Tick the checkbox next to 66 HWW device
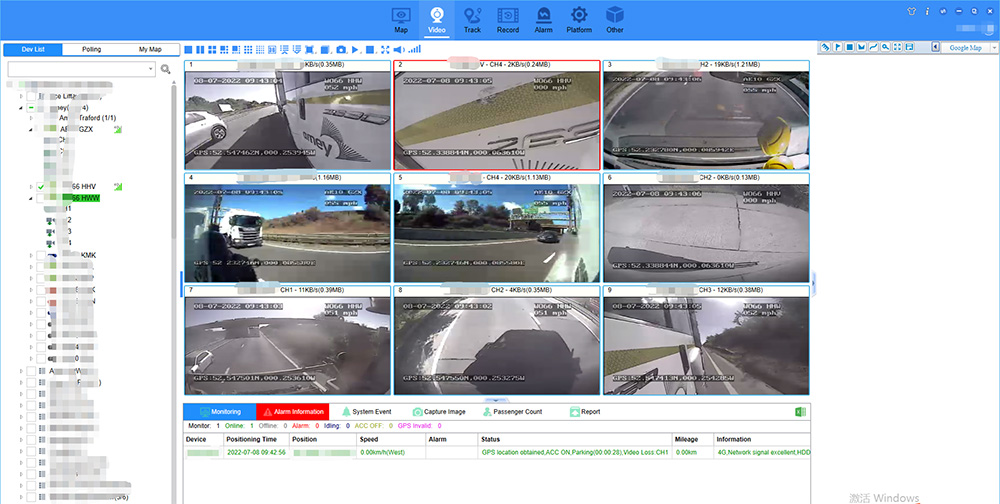Viewport: 1000px width, 504px height. 41,199
